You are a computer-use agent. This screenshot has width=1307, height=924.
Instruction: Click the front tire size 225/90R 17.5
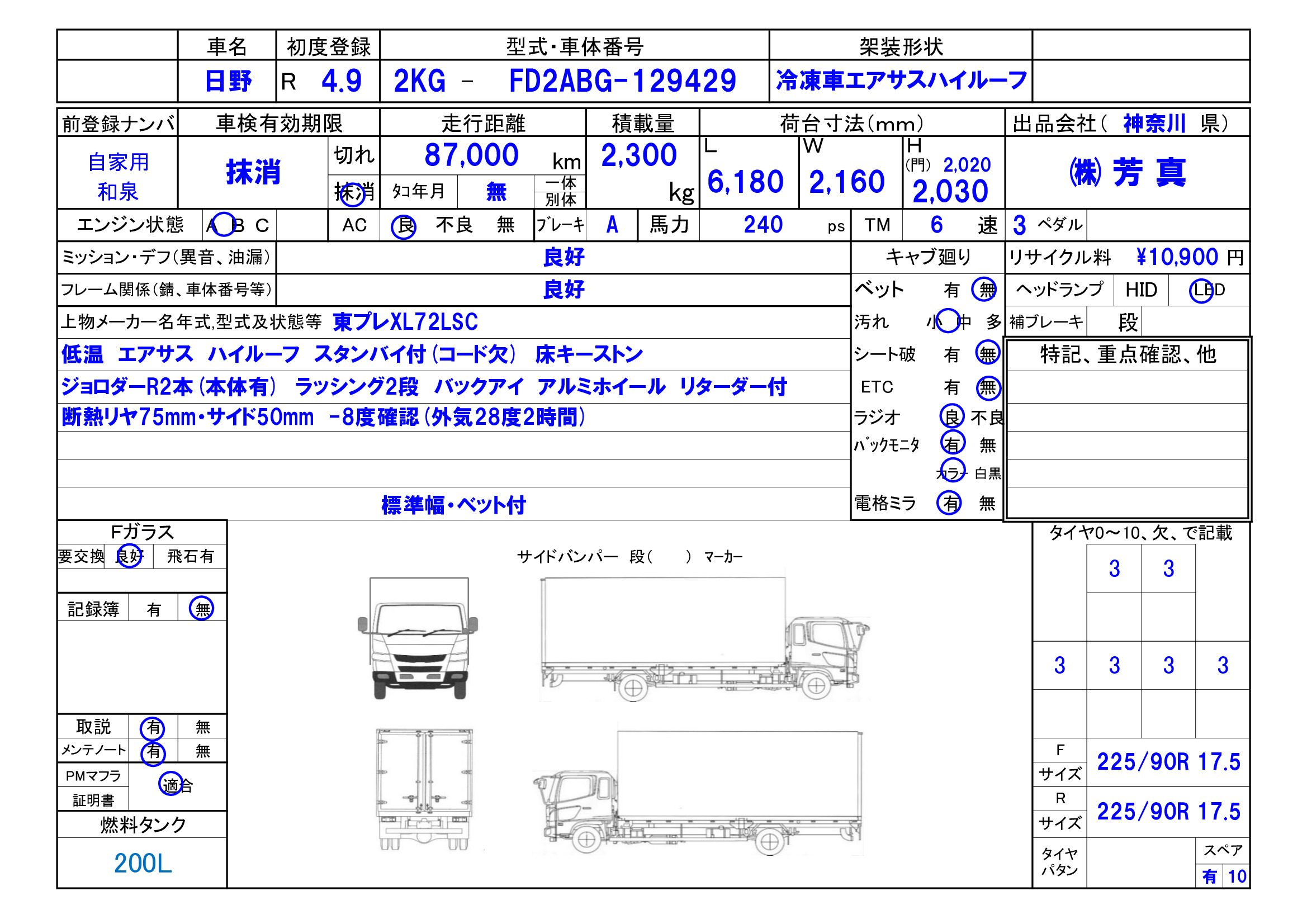[1168, 762]
